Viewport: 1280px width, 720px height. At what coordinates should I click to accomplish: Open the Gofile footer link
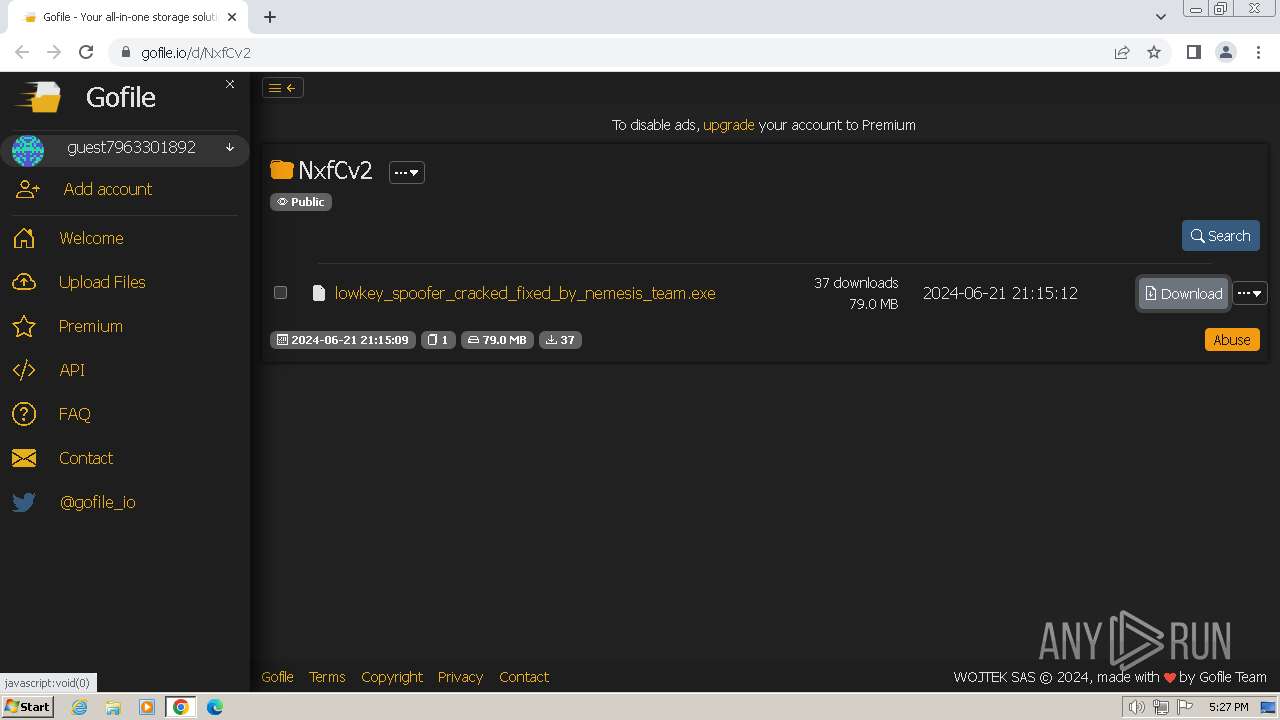(x=277, y=677)
